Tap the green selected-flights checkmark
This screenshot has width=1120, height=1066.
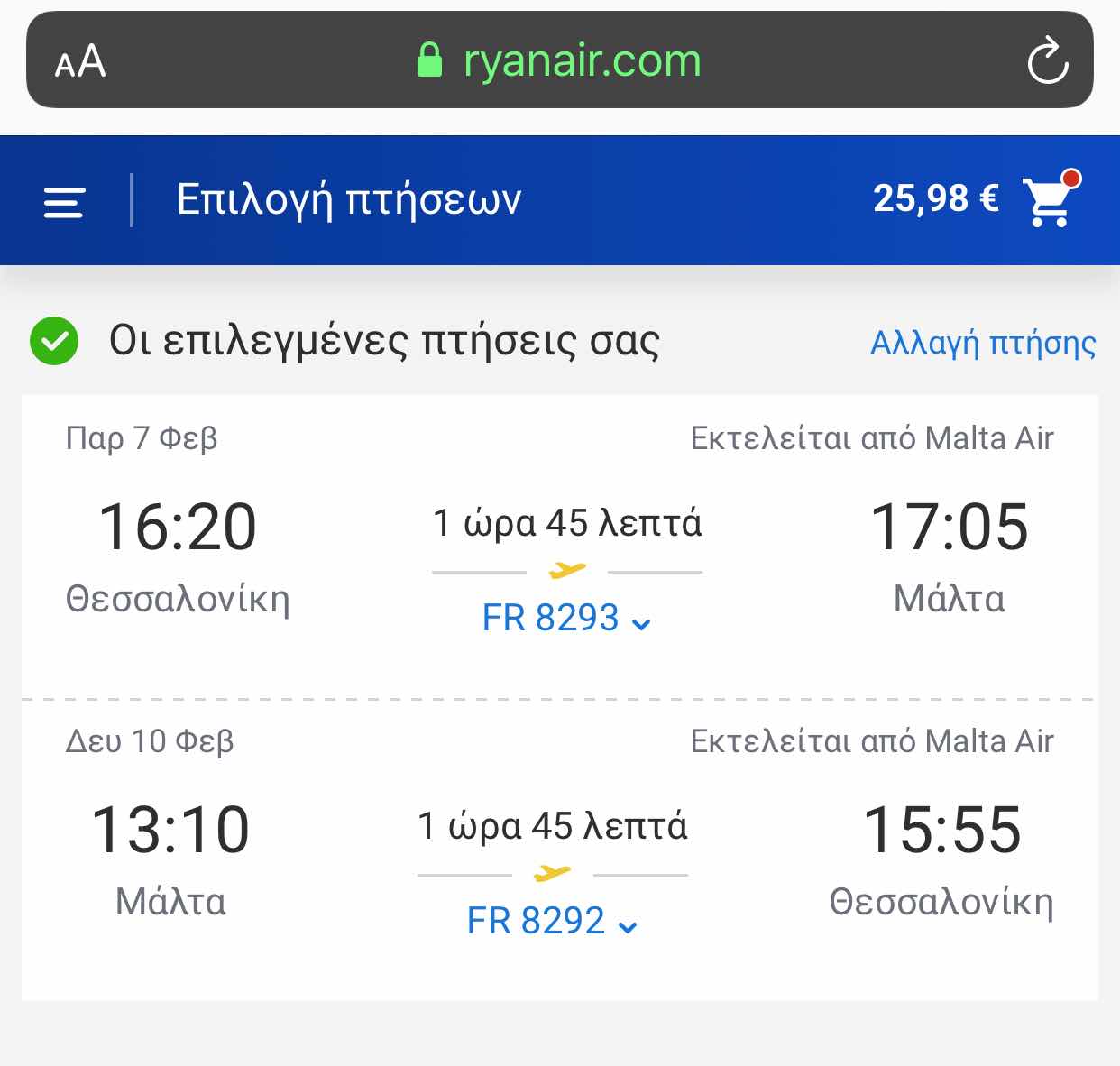point(54,341)
